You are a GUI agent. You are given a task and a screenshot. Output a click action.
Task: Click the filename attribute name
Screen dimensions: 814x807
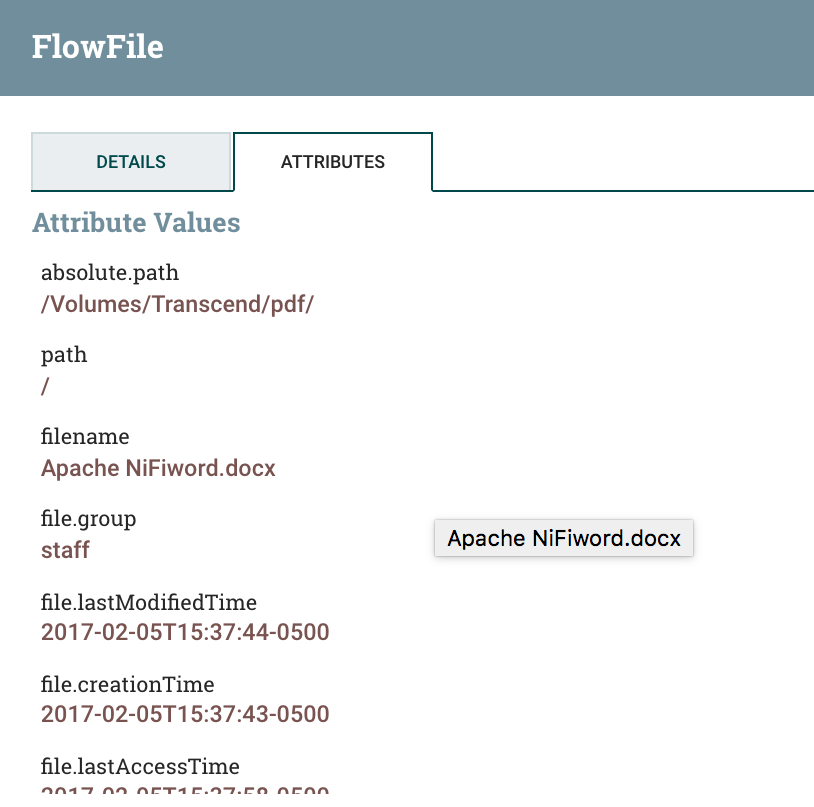[85, 437]
